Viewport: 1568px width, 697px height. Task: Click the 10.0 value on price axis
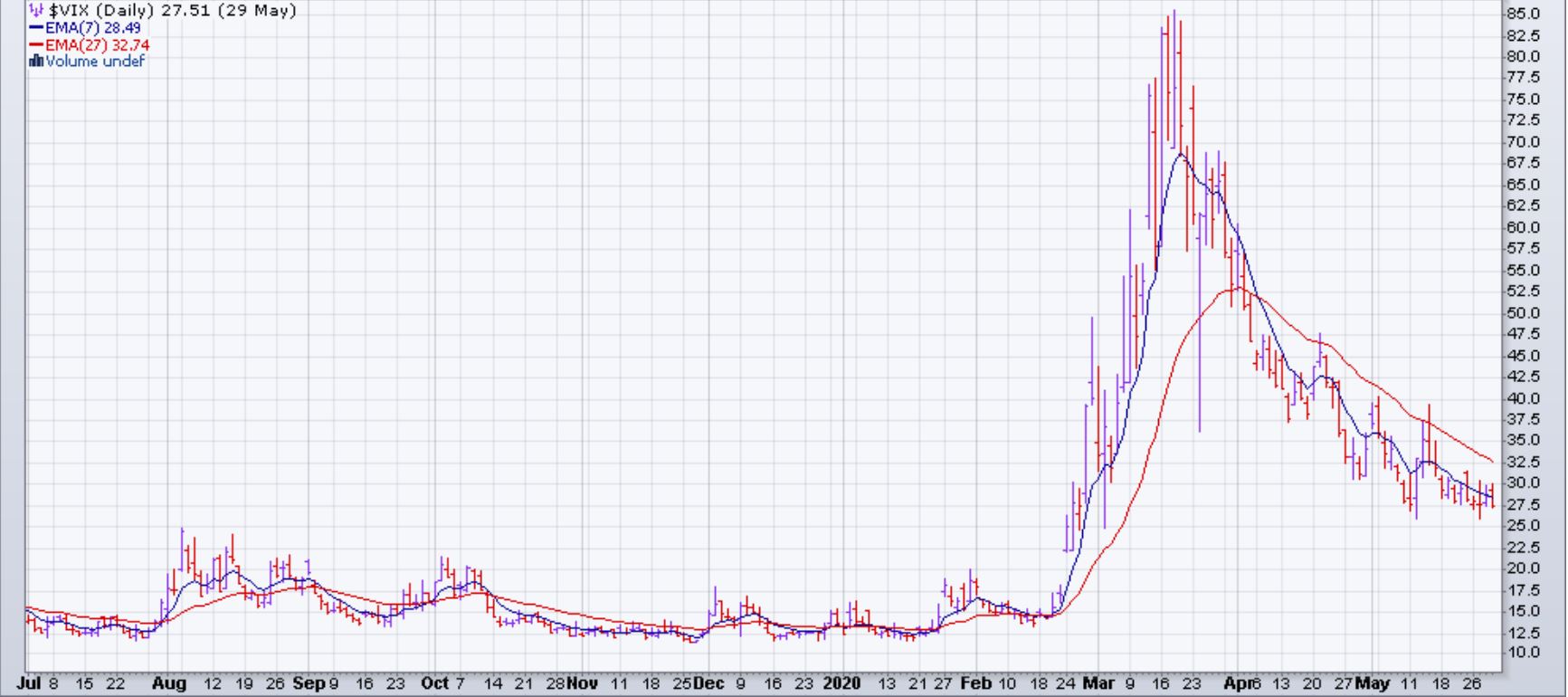(x=1522, y=653)
